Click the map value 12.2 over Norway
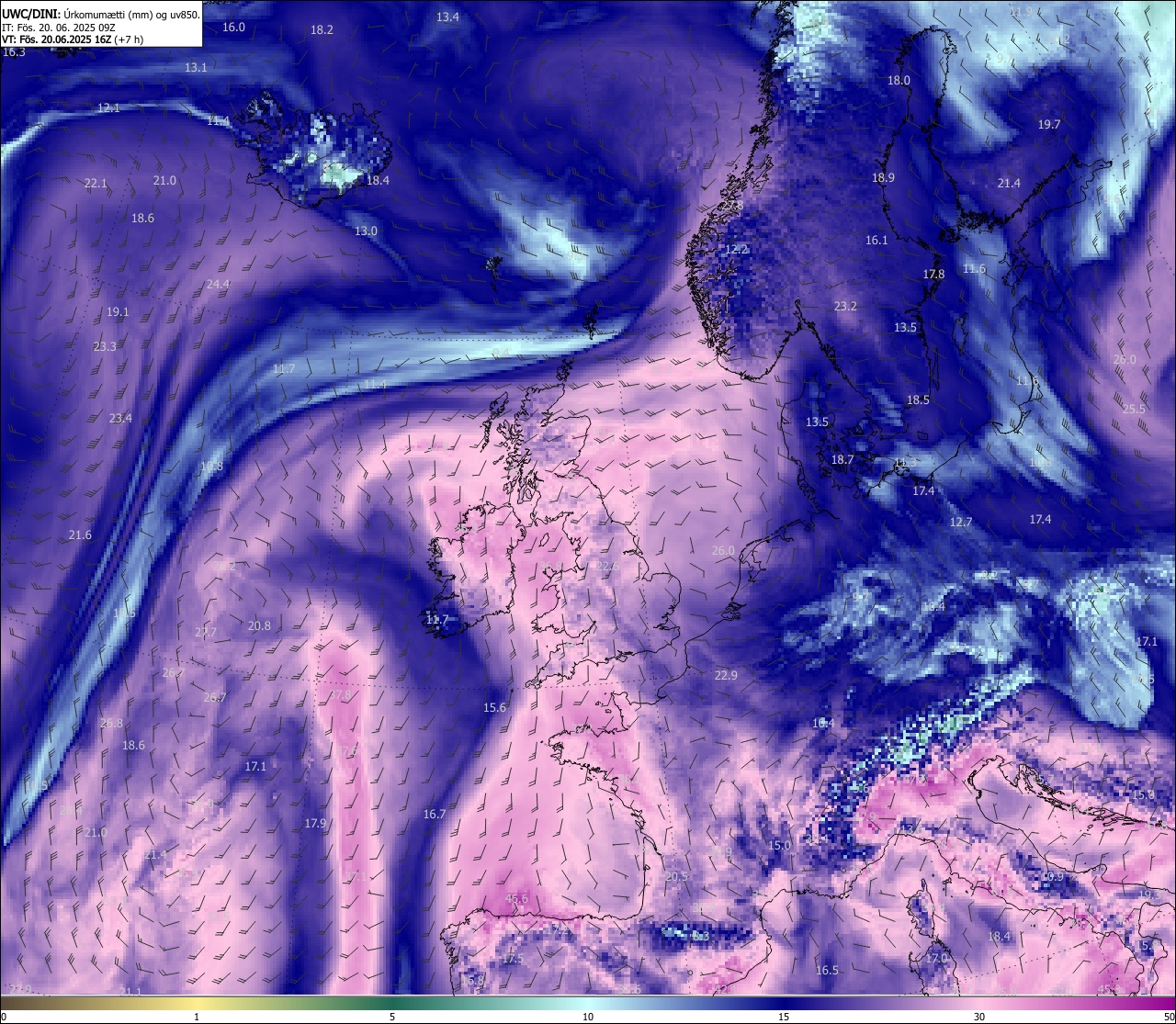This screenshot has width=1176, height=1024. point(737,250)
